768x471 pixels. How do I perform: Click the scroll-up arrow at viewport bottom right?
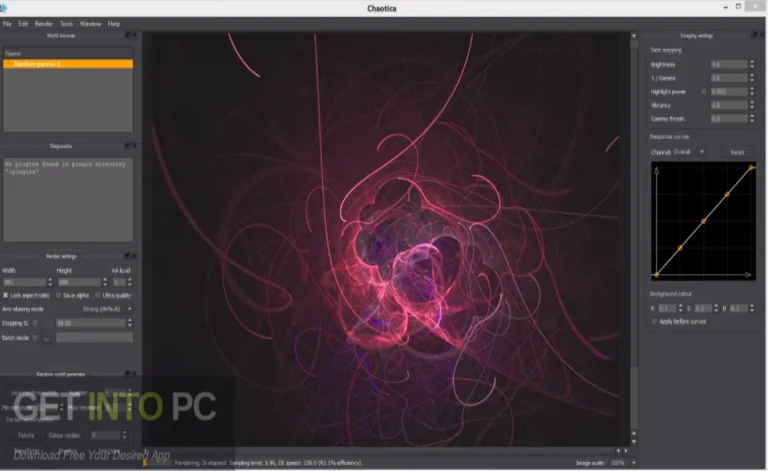click(634, 433)
